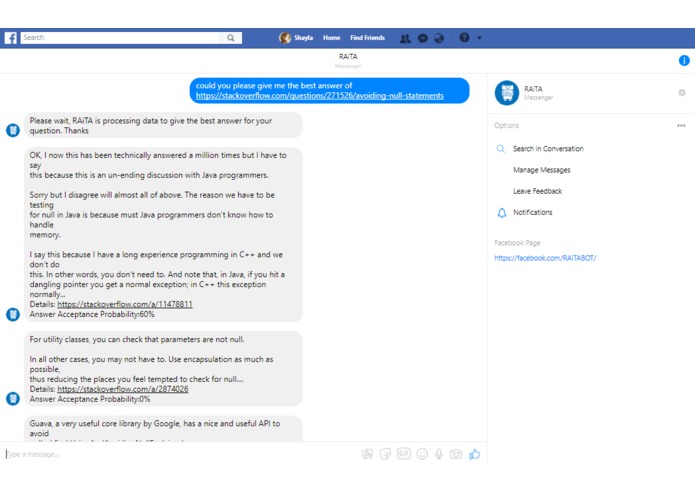Click the camera icon in composer

coord(456,454)
